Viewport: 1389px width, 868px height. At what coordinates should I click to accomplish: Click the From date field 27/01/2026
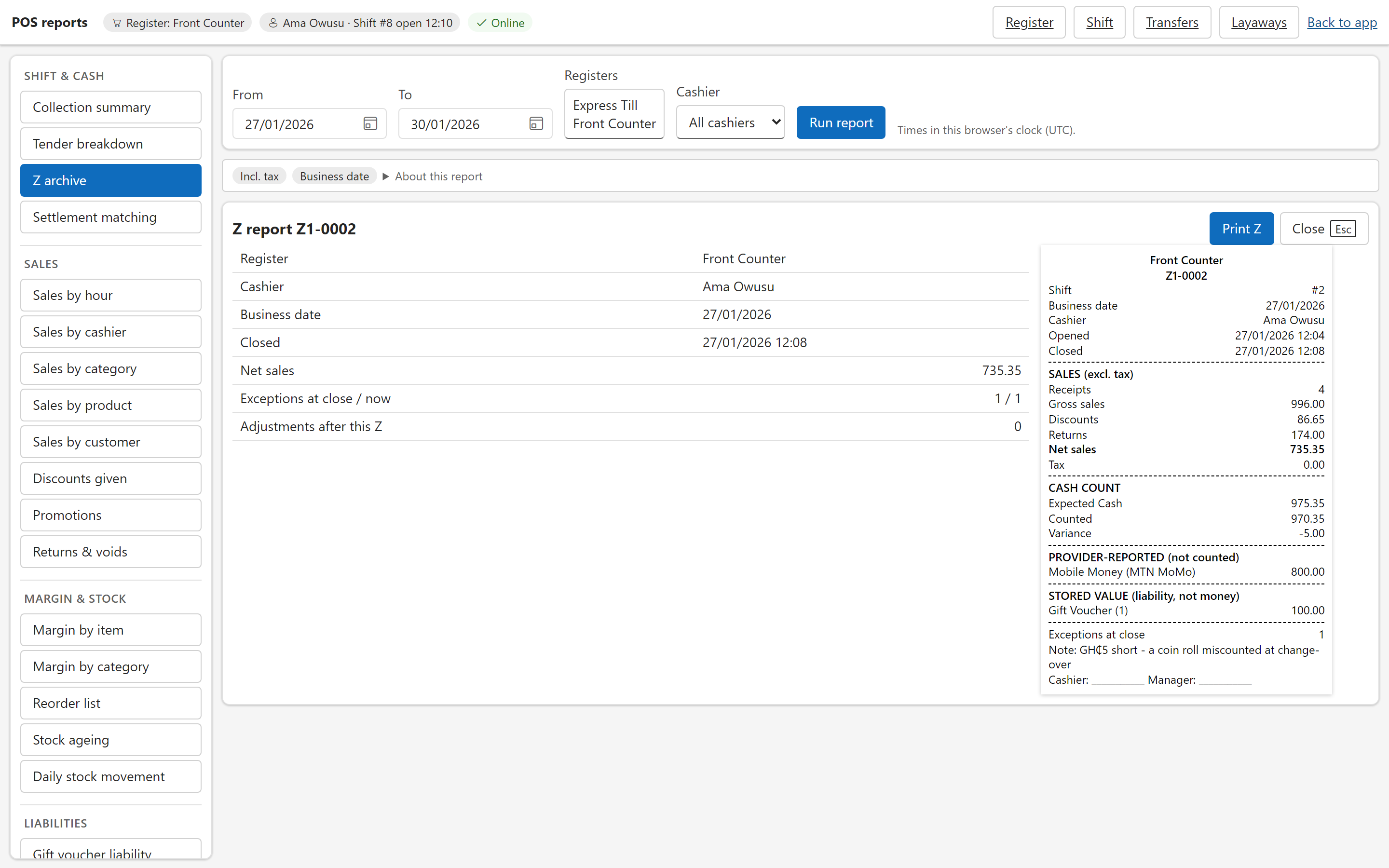(x=309, y=123)
